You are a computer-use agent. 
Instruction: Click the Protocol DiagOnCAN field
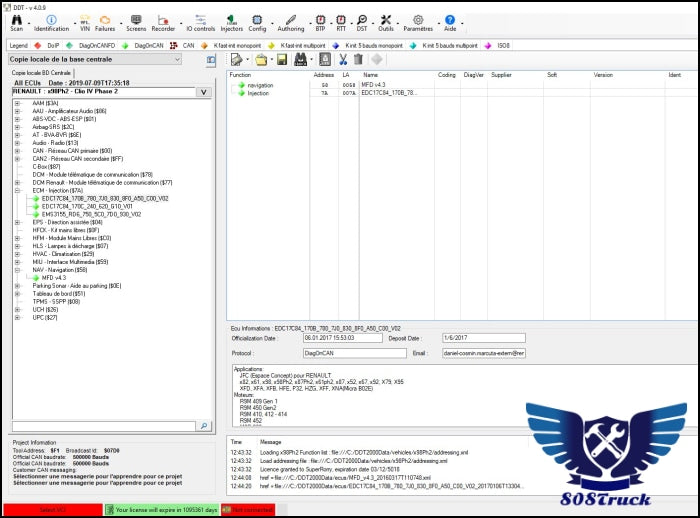coord(355,353)
